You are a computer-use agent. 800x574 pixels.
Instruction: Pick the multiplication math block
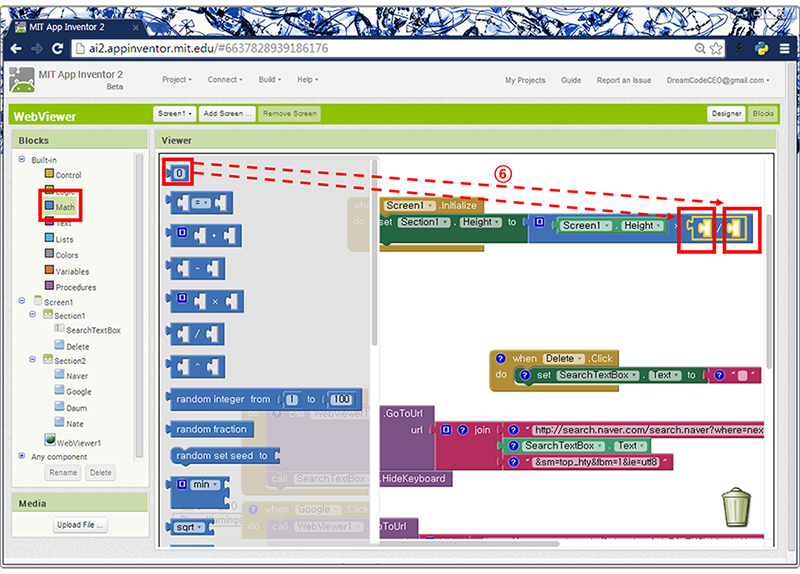(x=206, y=301)
